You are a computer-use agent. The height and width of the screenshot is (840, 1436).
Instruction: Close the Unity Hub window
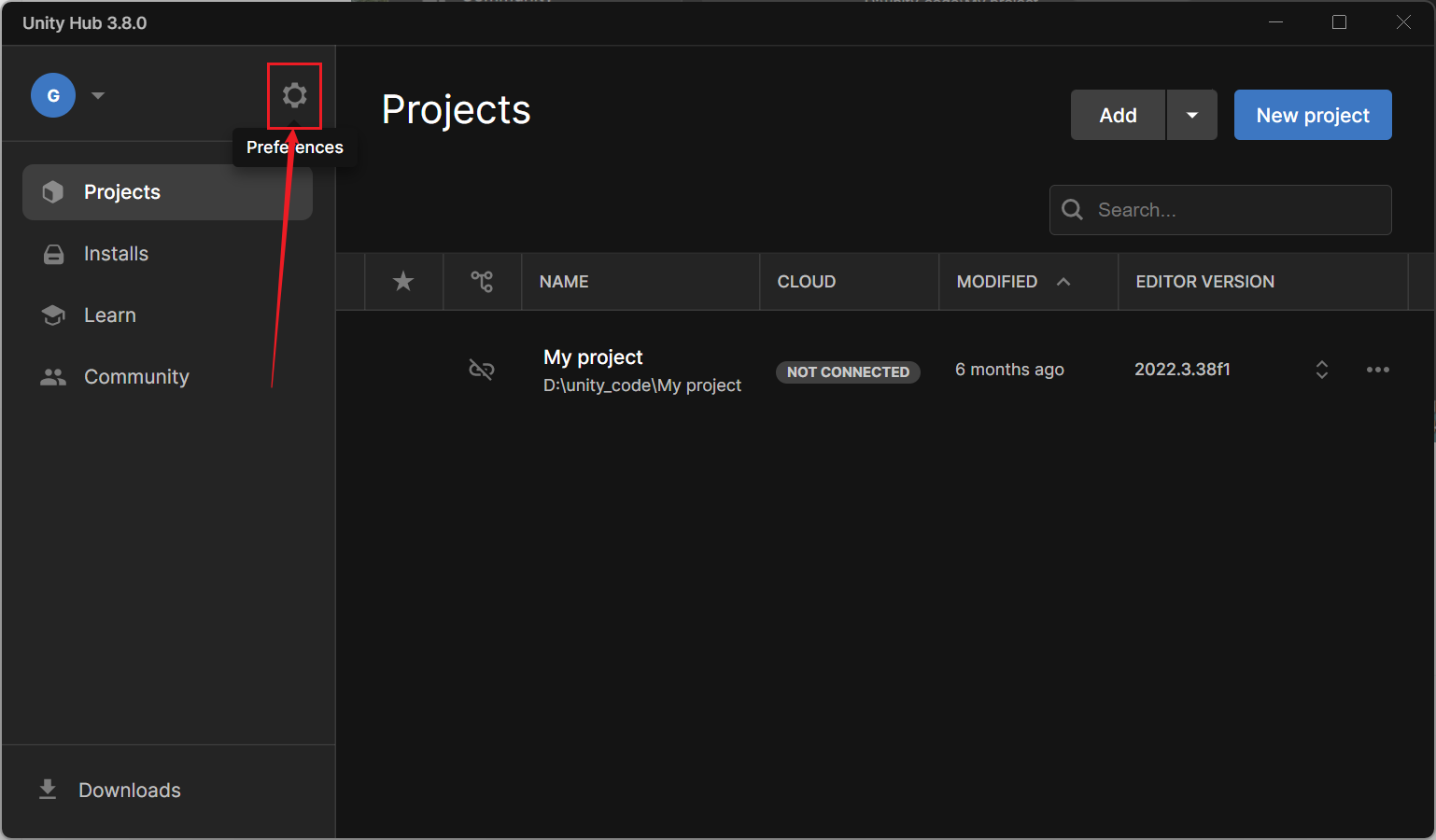(x=1403, y=22)
